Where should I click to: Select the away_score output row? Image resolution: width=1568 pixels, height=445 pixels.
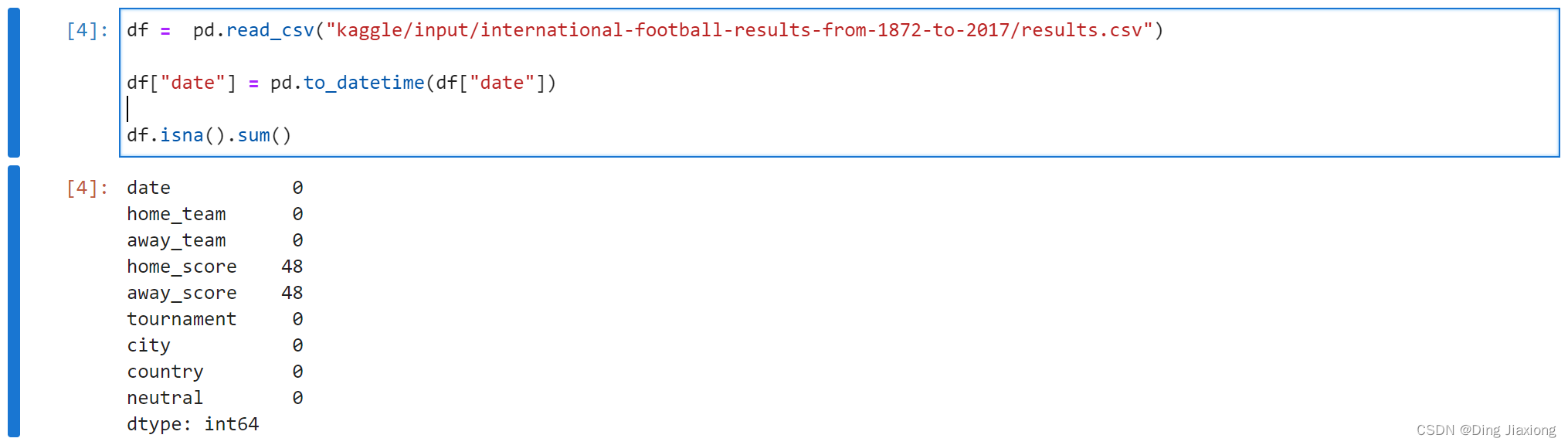215,293
